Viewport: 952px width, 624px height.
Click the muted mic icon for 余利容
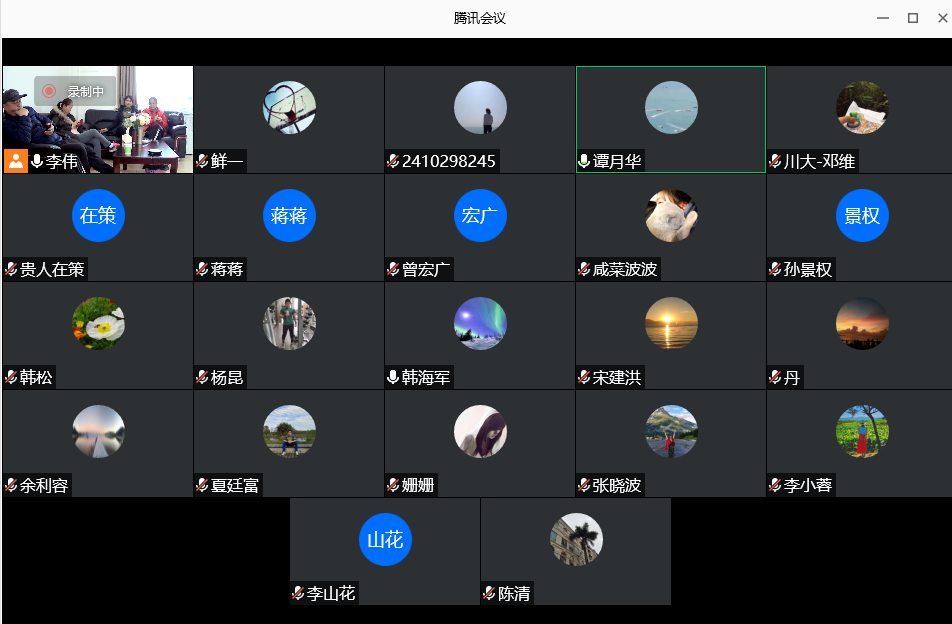click(12, 486)
